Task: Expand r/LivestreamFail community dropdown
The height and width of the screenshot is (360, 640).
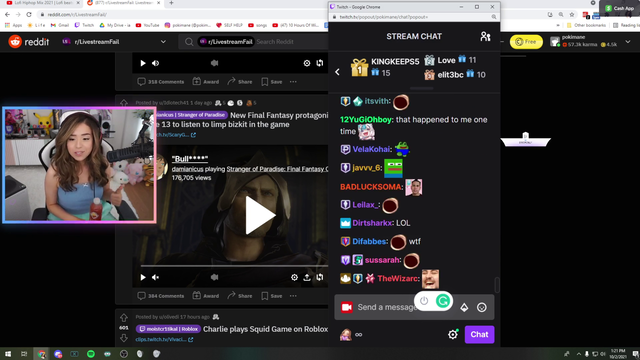Action: pos(163,42)
